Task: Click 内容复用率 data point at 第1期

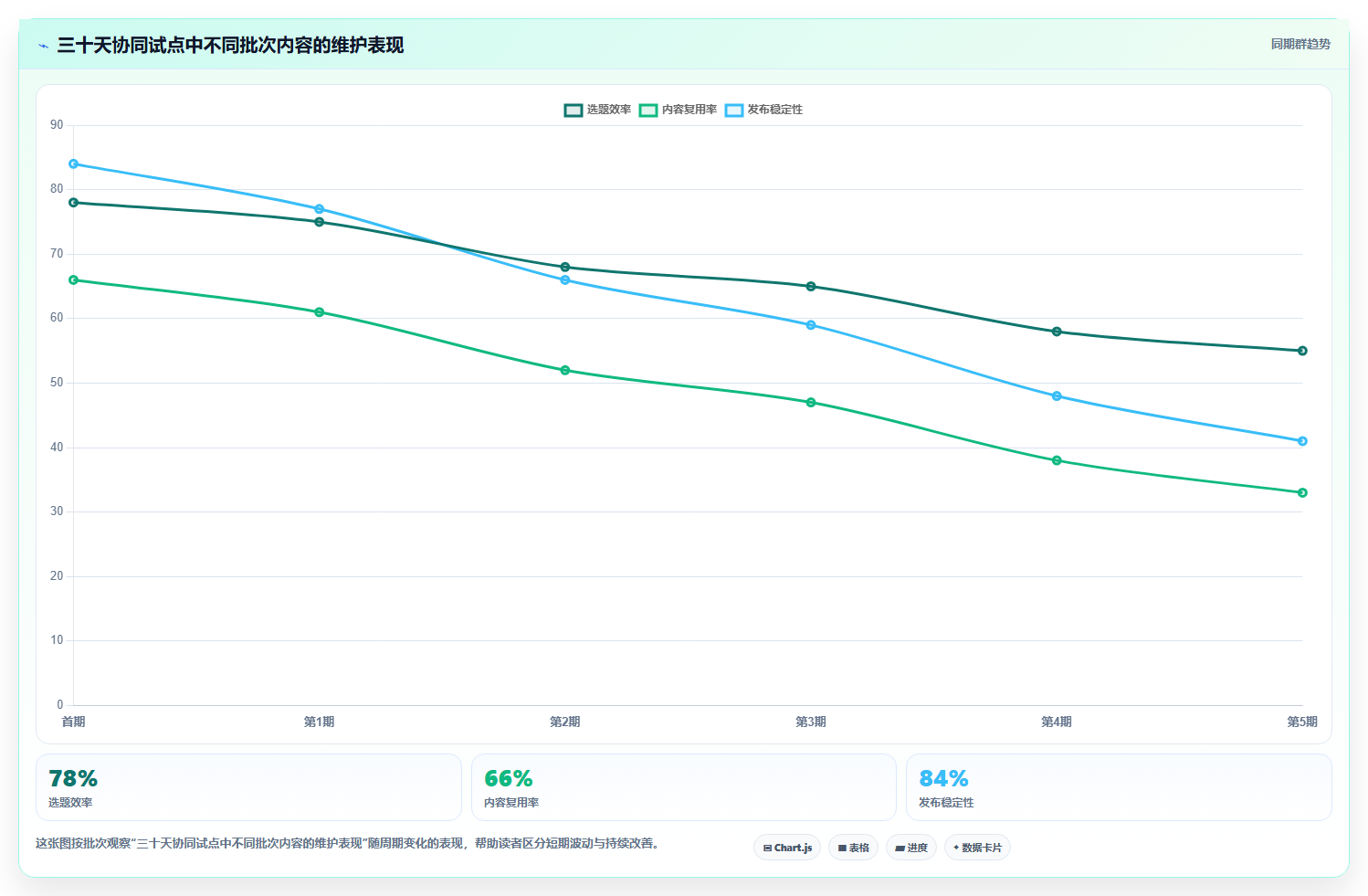Action: pyautogui.click(x=320, y=312)
